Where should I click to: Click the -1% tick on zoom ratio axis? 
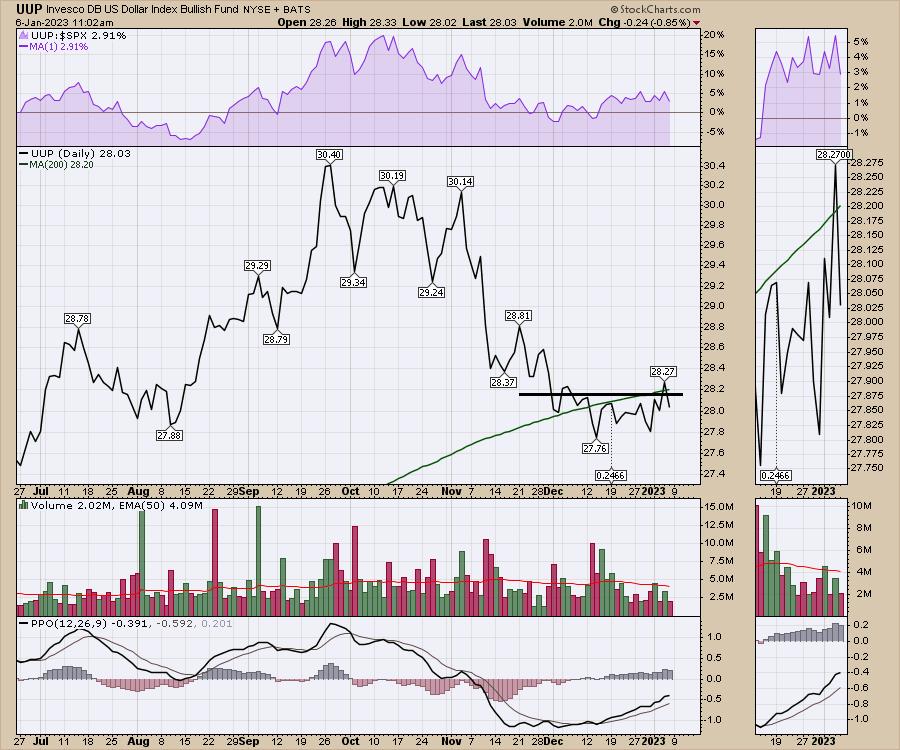(861, 133)
